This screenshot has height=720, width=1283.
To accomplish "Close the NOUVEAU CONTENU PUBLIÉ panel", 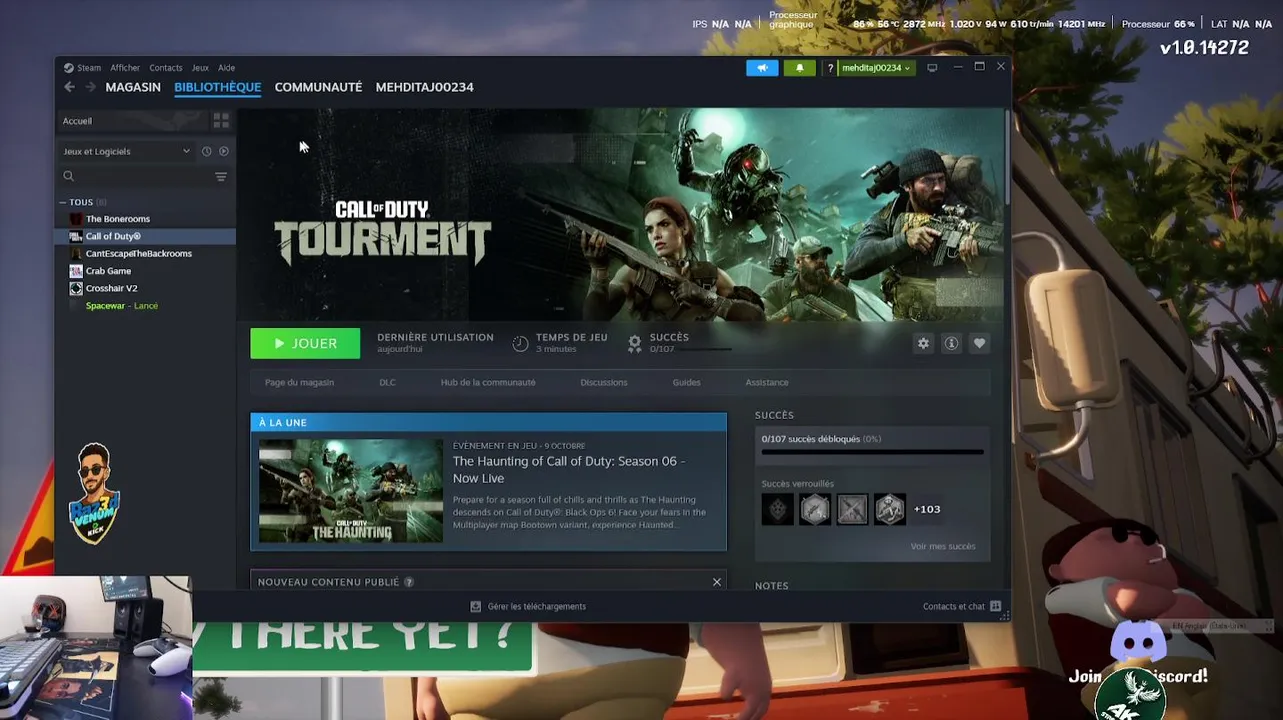I will coord(716,582).
